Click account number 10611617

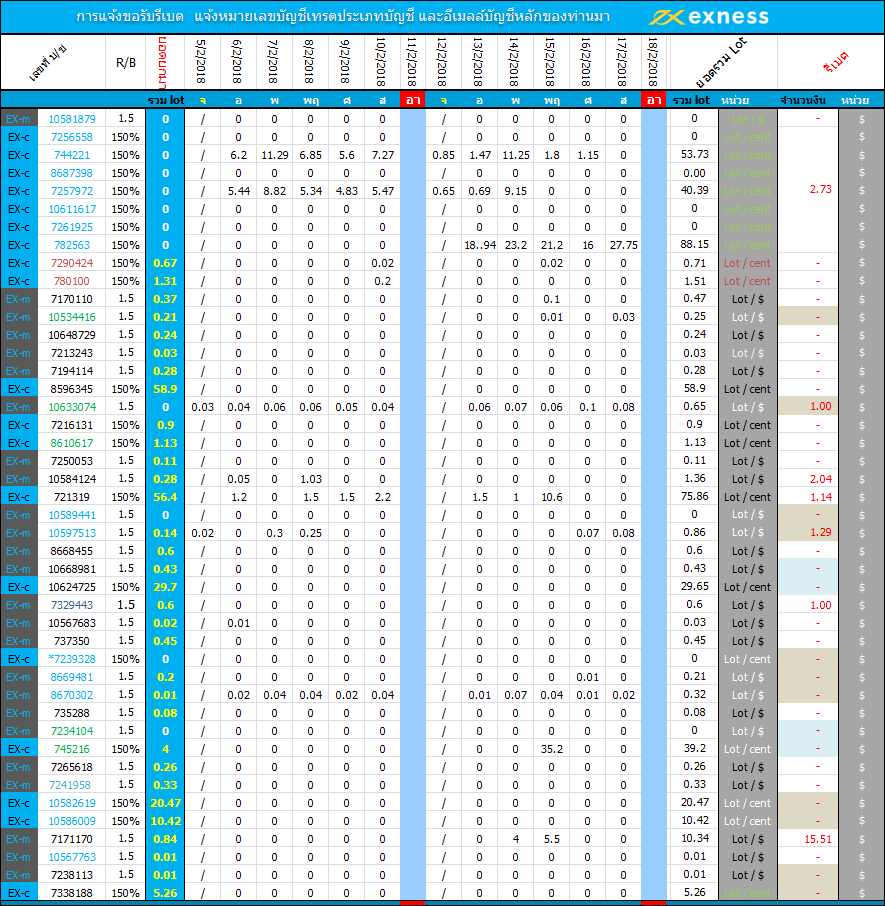pyautogui.click(x=72, y=209)
